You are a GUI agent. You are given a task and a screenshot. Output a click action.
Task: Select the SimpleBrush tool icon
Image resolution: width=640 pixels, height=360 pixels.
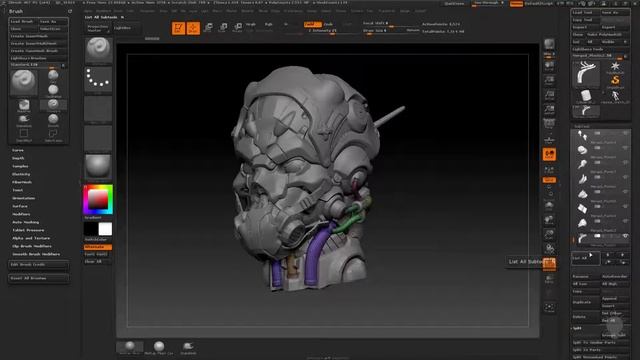(615, 81)
